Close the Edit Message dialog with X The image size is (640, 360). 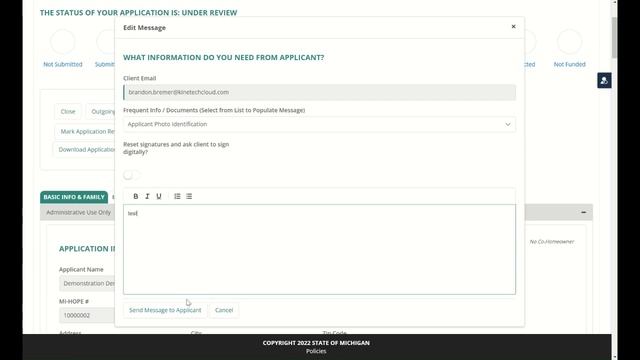click(x=513, y=27)
